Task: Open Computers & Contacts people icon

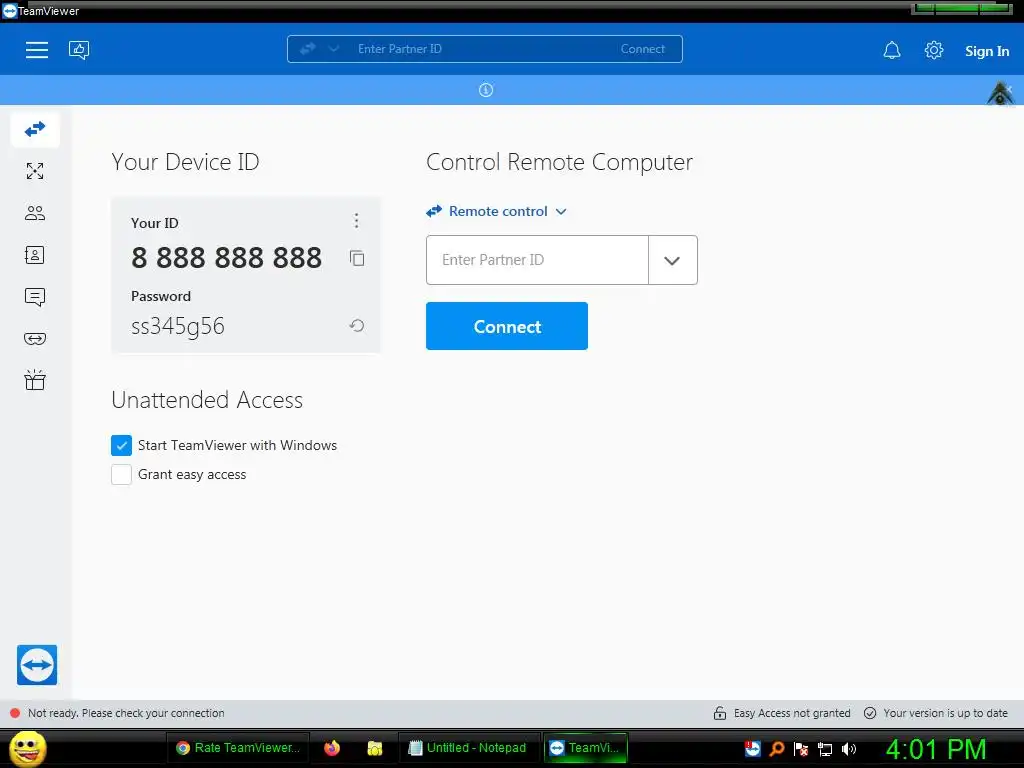Action: click(x=35, y=213)
